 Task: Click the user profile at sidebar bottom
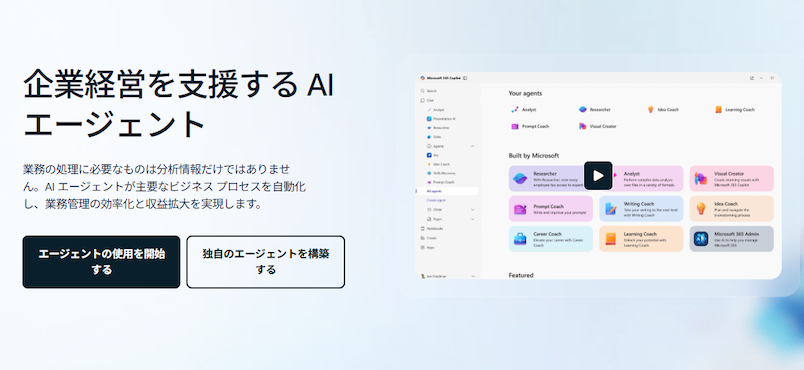pyautogui.click(x=434, y=276)
